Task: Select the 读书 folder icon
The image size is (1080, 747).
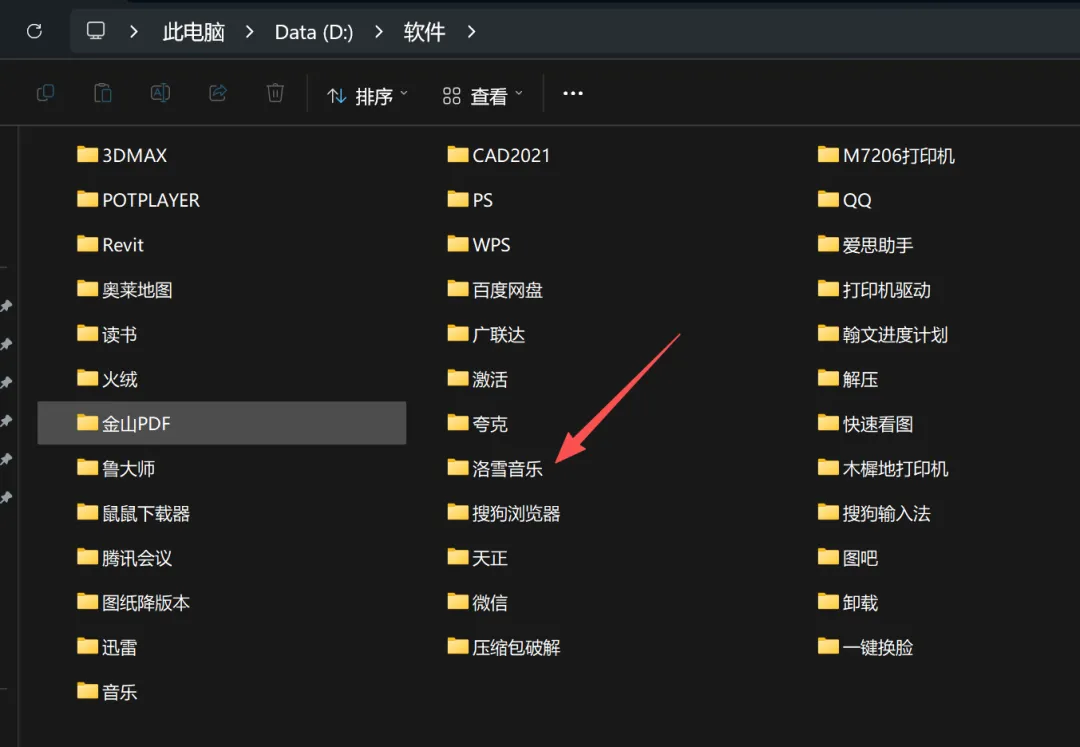Action: coord(87,333)
